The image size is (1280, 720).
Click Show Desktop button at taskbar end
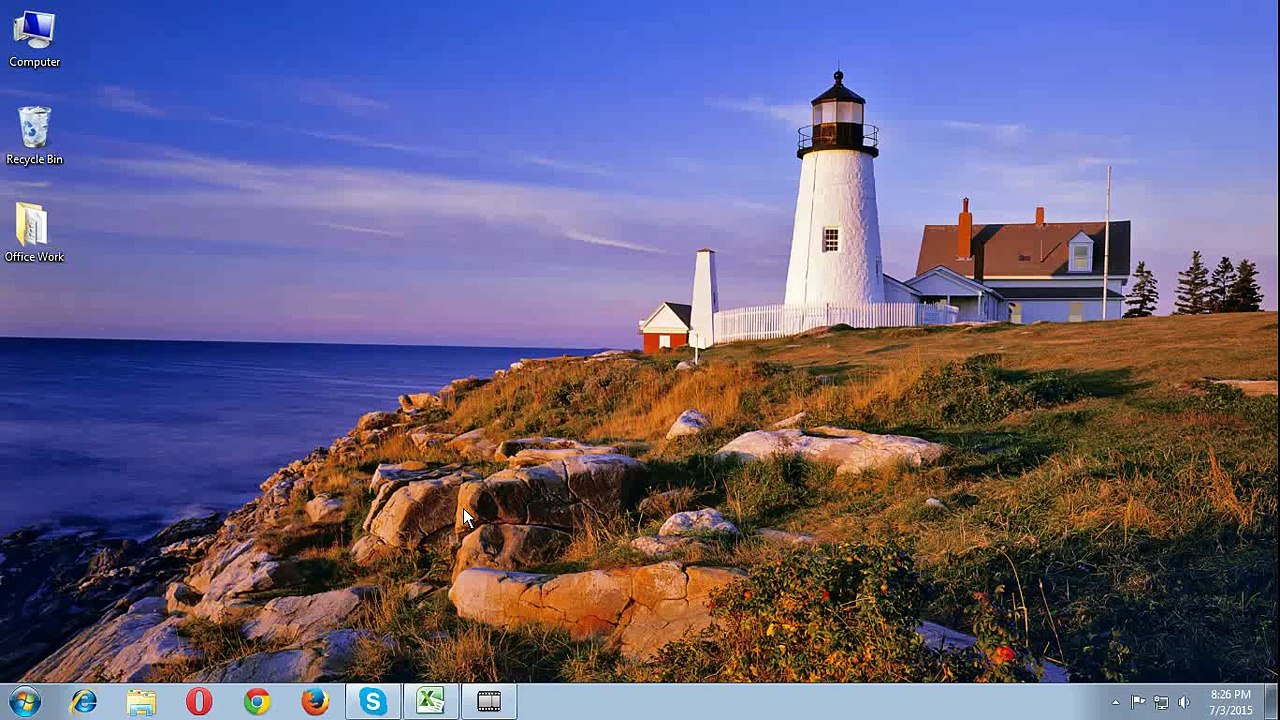click(1272, 702)
